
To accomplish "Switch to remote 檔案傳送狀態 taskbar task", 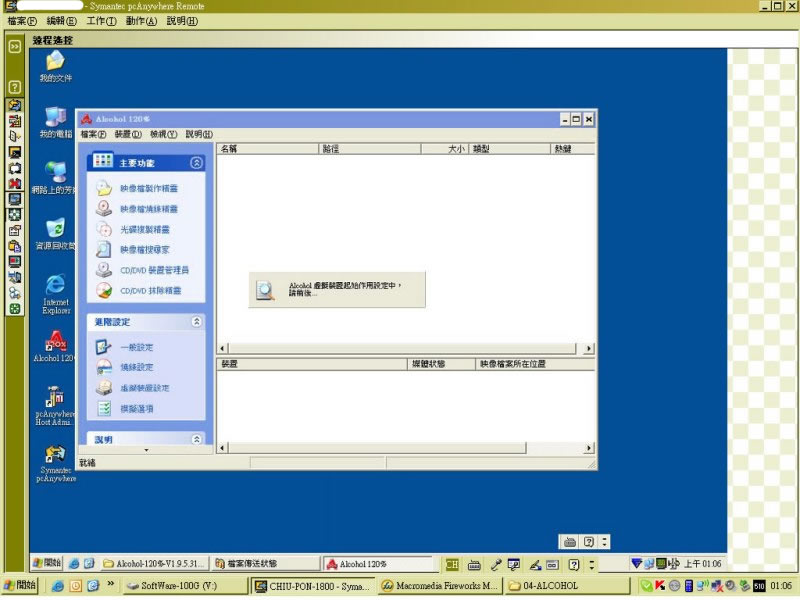I will (x=265, y=564).
